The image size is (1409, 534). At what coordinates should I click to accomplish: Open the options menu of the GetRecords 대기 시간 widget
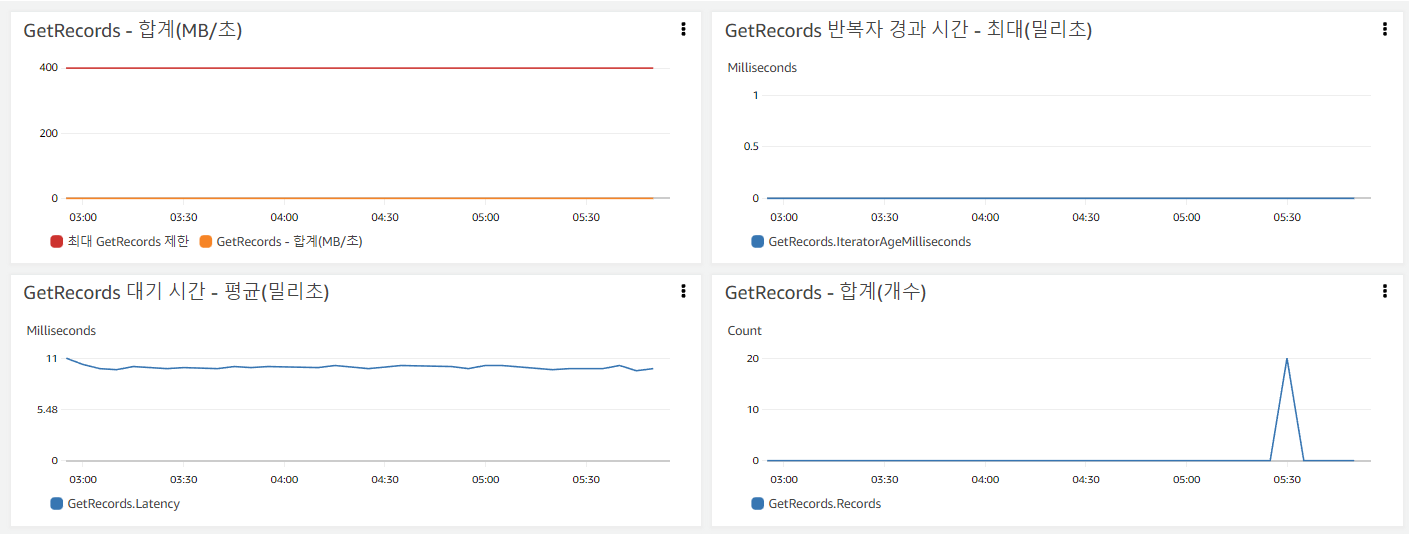683,291
